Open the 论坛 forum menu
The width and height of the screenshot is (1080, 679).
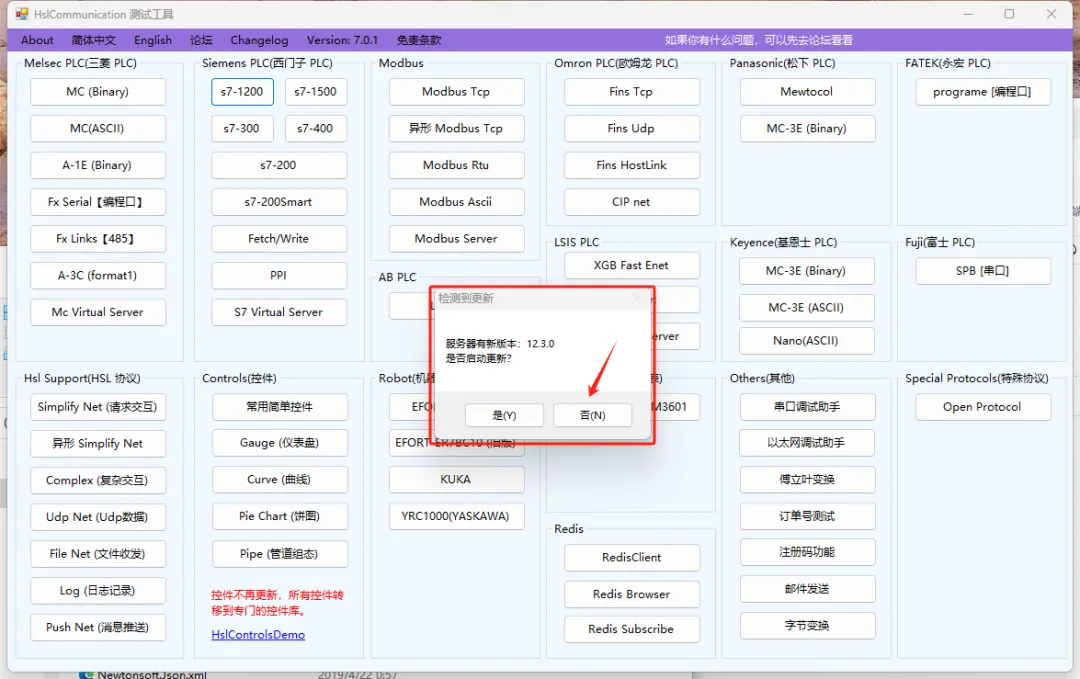(201, 40)
